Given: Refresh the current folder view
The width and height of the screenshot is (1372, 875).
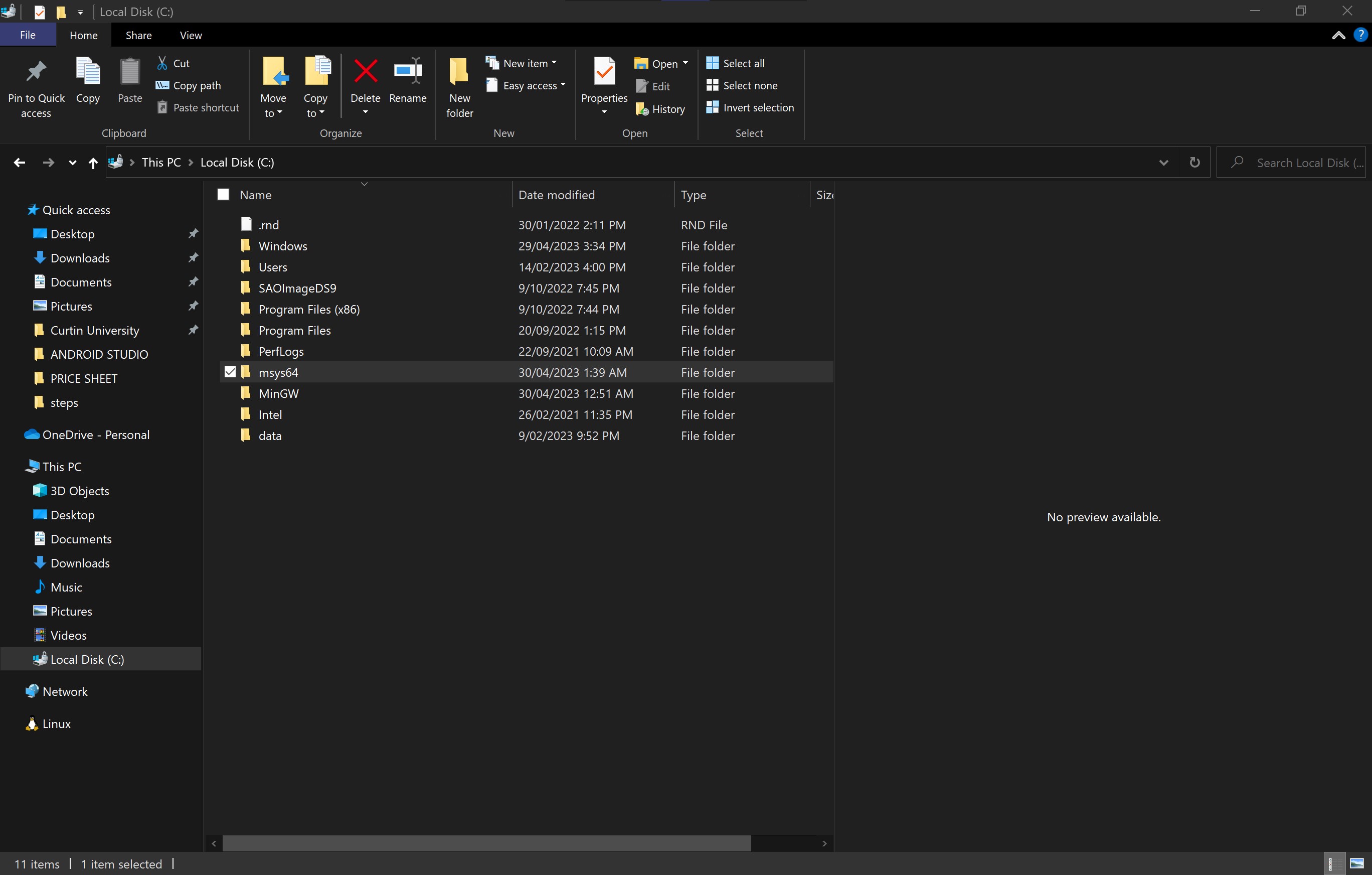Looking at the screenshot, I should [x=1195, y=163].
